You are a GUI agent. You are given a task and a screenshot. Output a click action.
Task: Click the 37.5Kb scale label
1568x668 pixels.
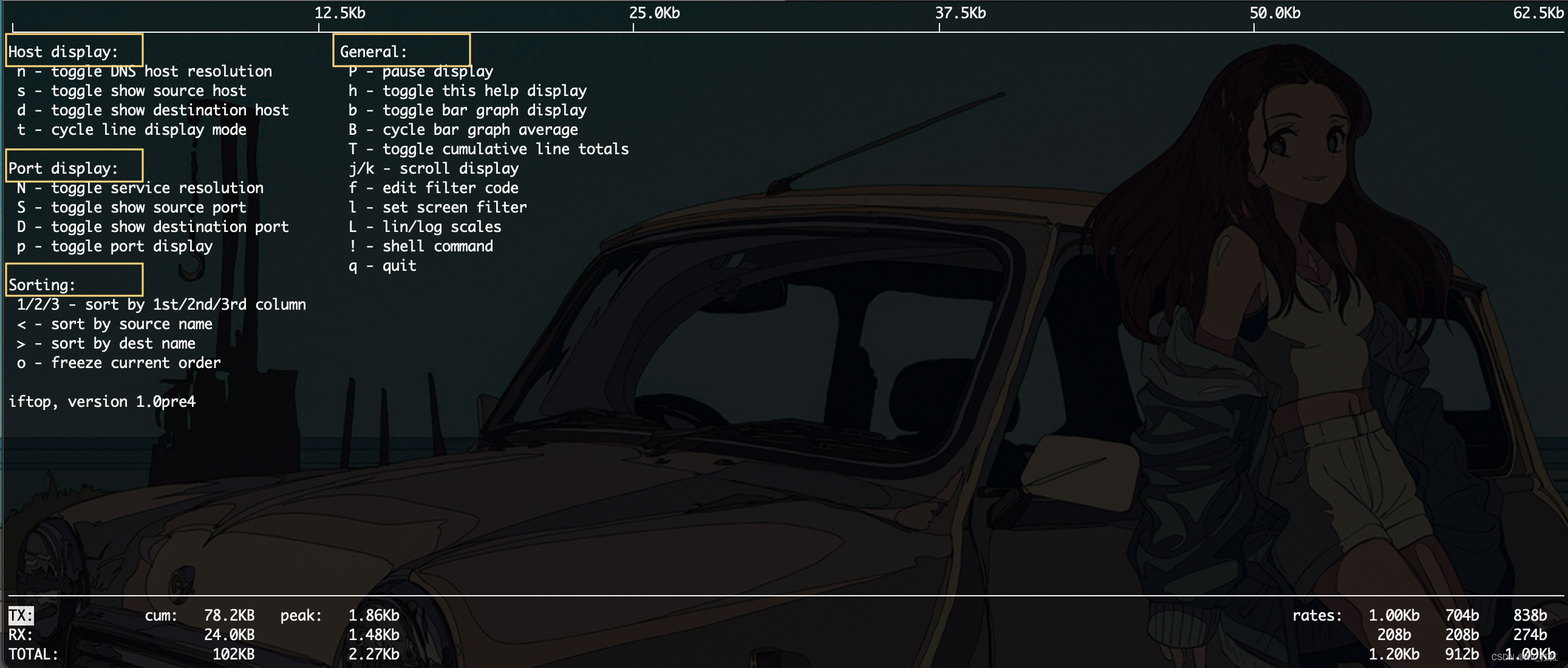(961, 13)
